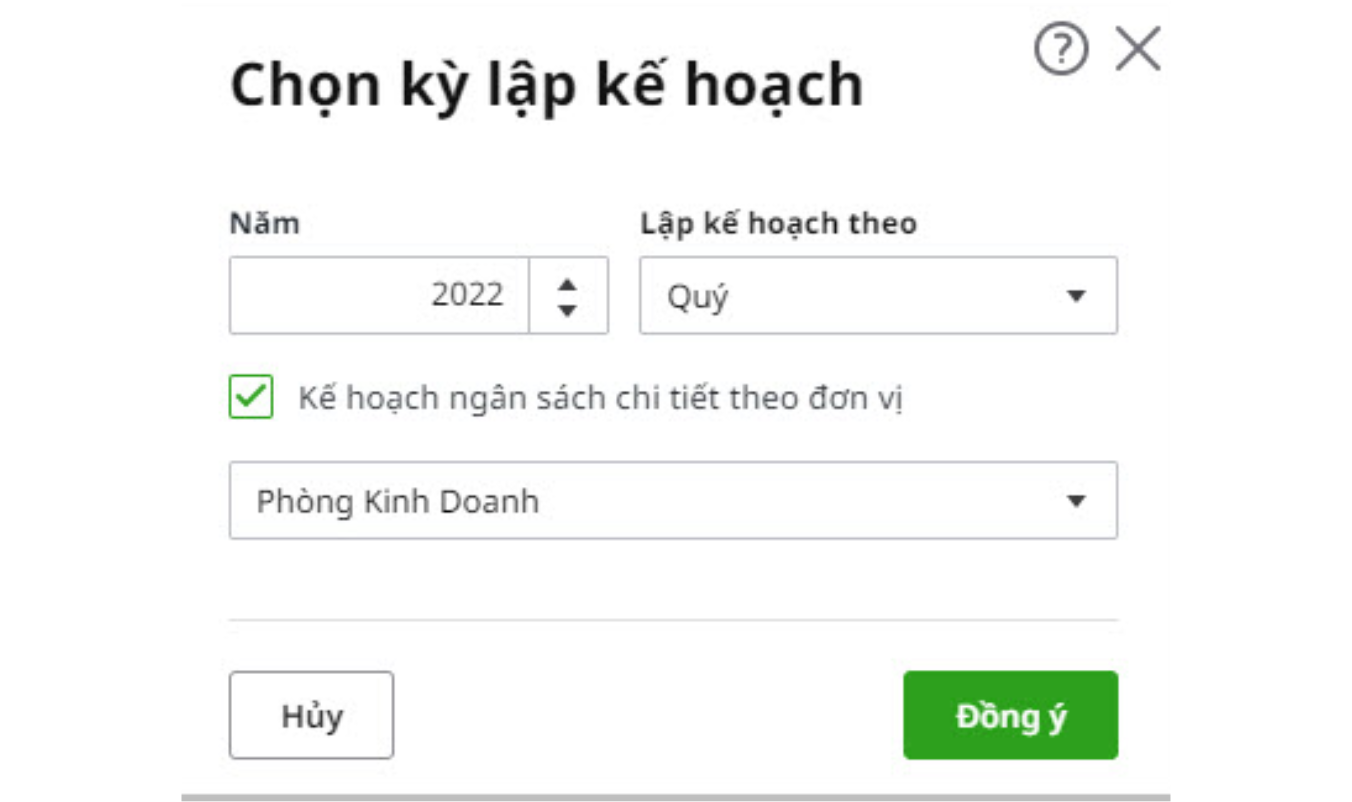1352x802 pixels.
Task: Confirm with the green Đồng ý button
Action: click(1010, 715)
